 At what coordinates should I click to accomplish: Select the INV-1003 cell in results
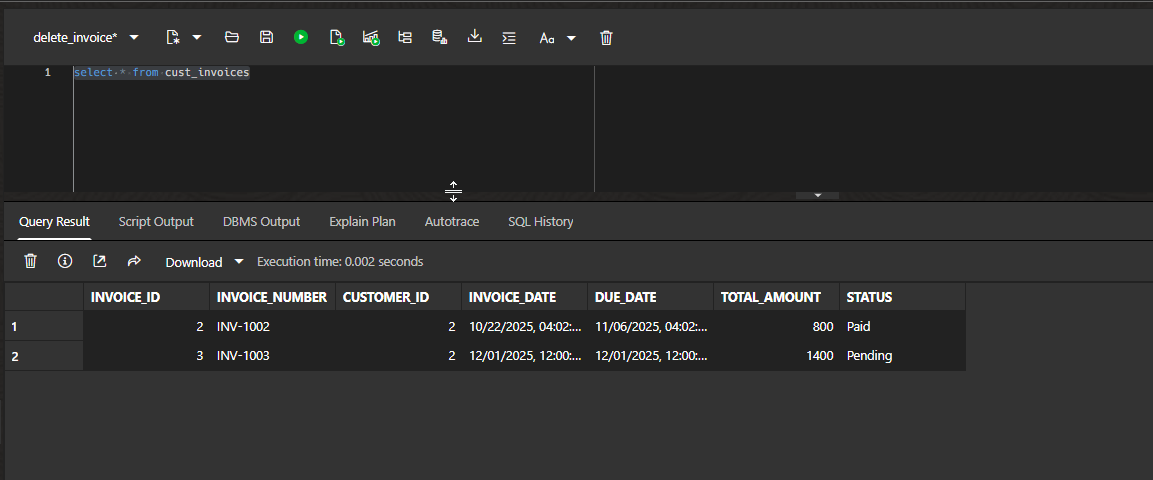(243, 356)
